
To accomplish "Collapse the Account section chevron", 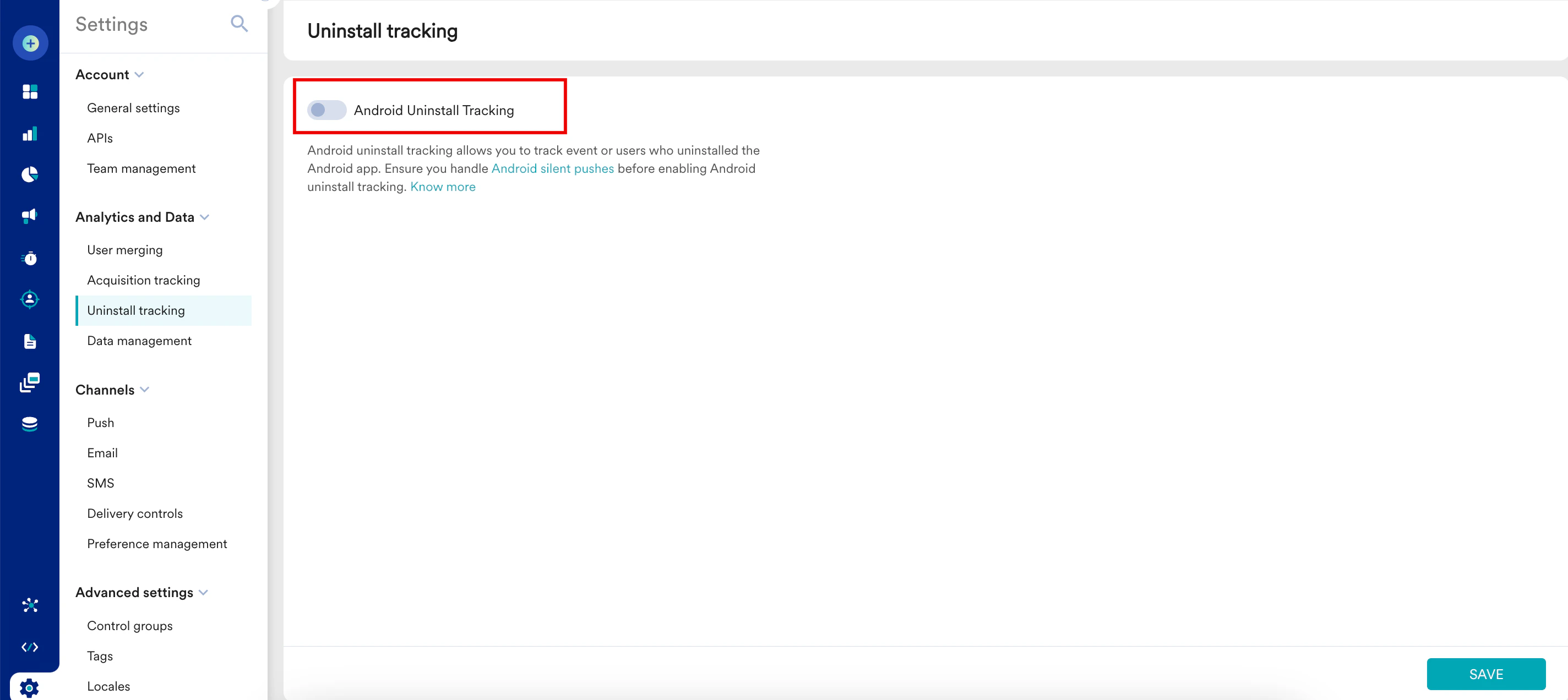I will tap(139, 75).
